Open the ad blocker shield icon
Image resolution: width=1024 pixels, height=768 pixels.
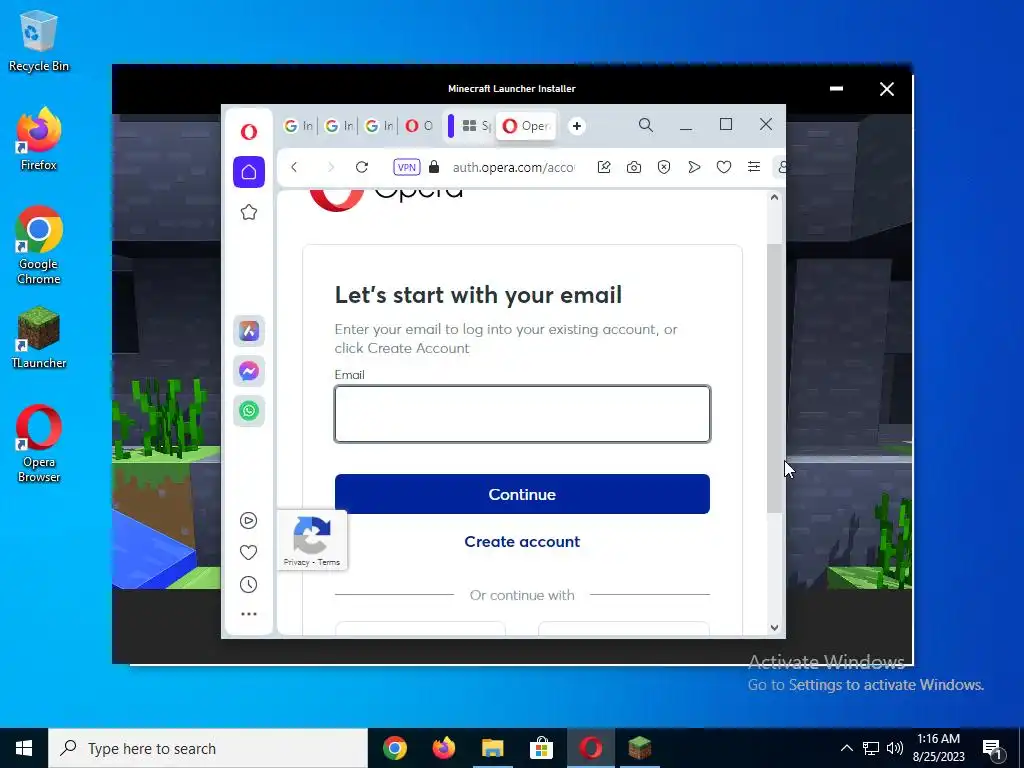[664, 167]
